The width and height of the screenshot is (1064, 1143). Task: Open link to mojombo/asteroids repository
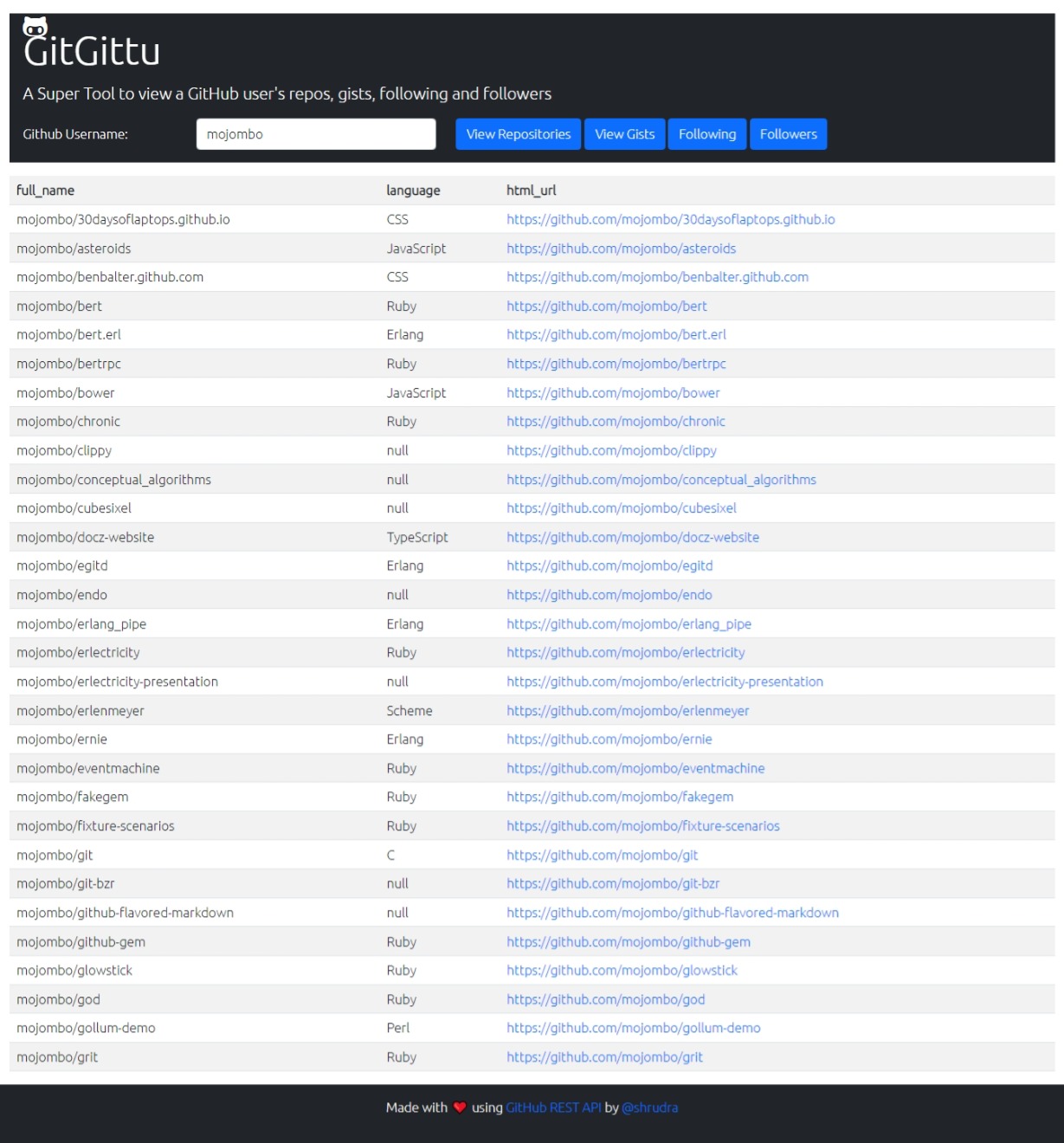(x=622, y=249)
